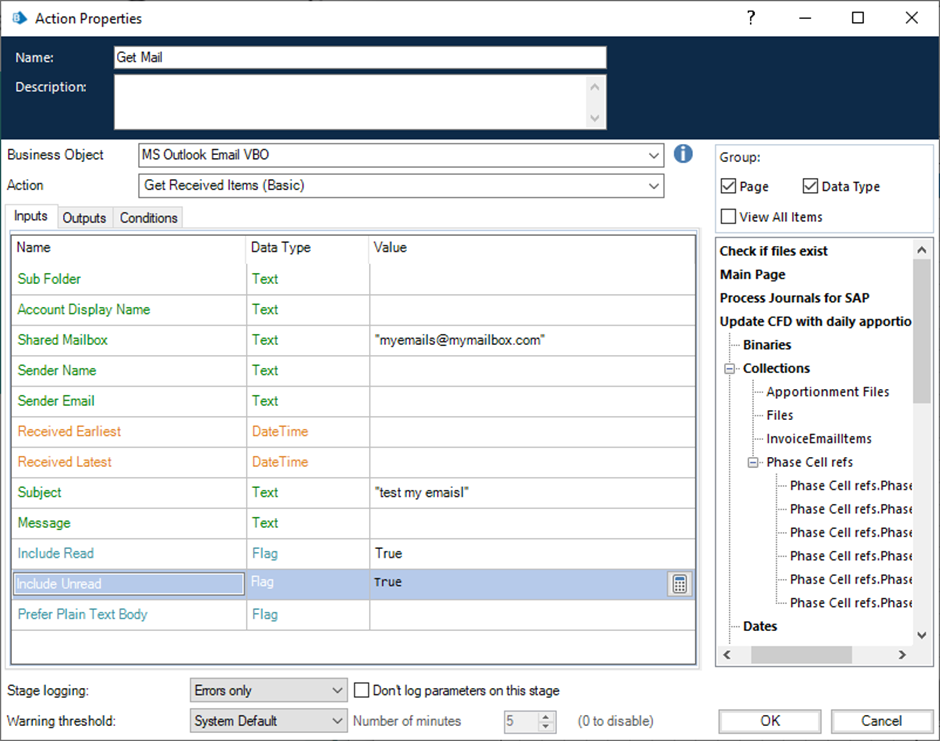Click the Blue Prism icon in title bar

(18, 18)
